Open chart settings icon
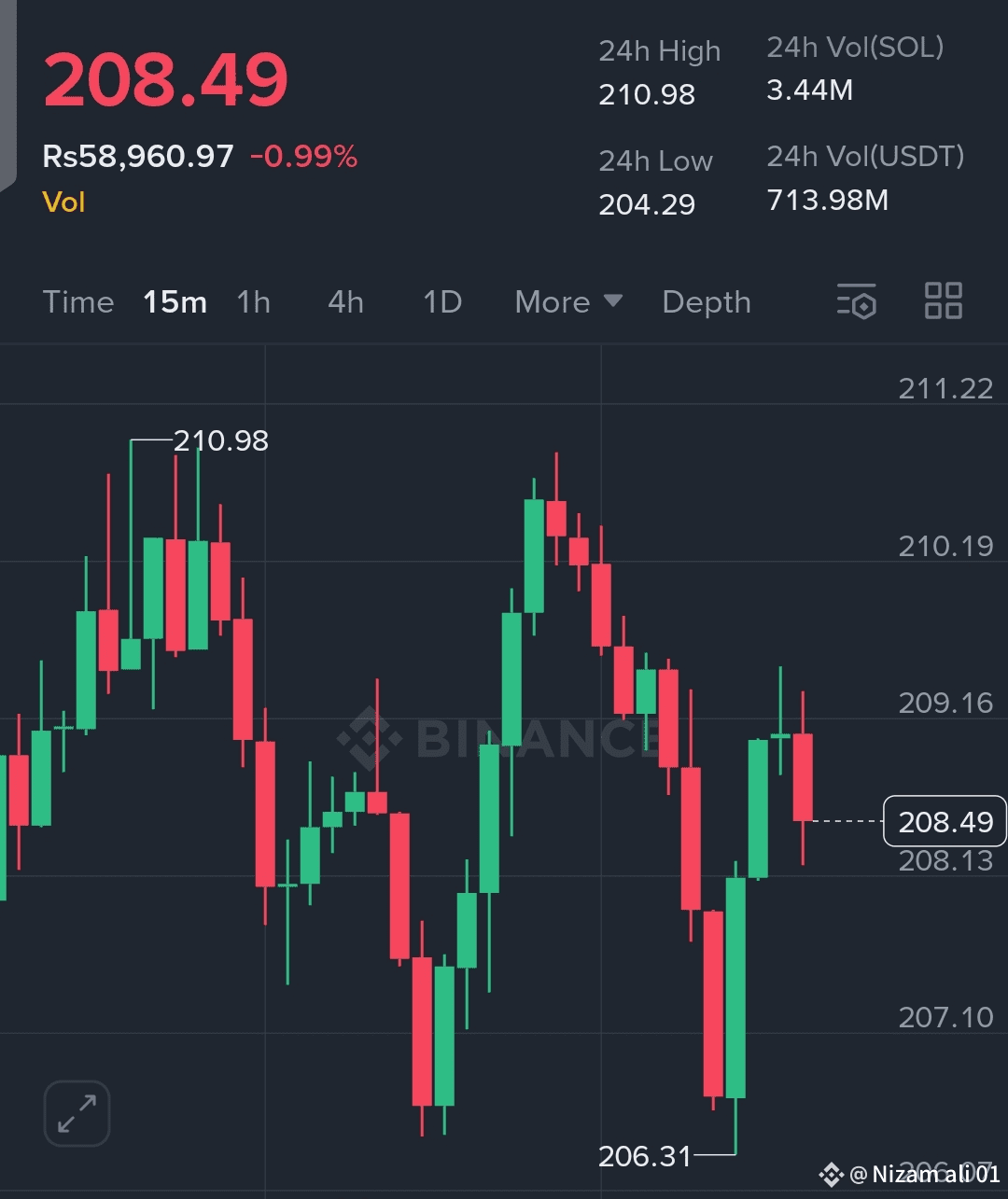Screen dimensions: 1008x1199 (x=857, y=301)
